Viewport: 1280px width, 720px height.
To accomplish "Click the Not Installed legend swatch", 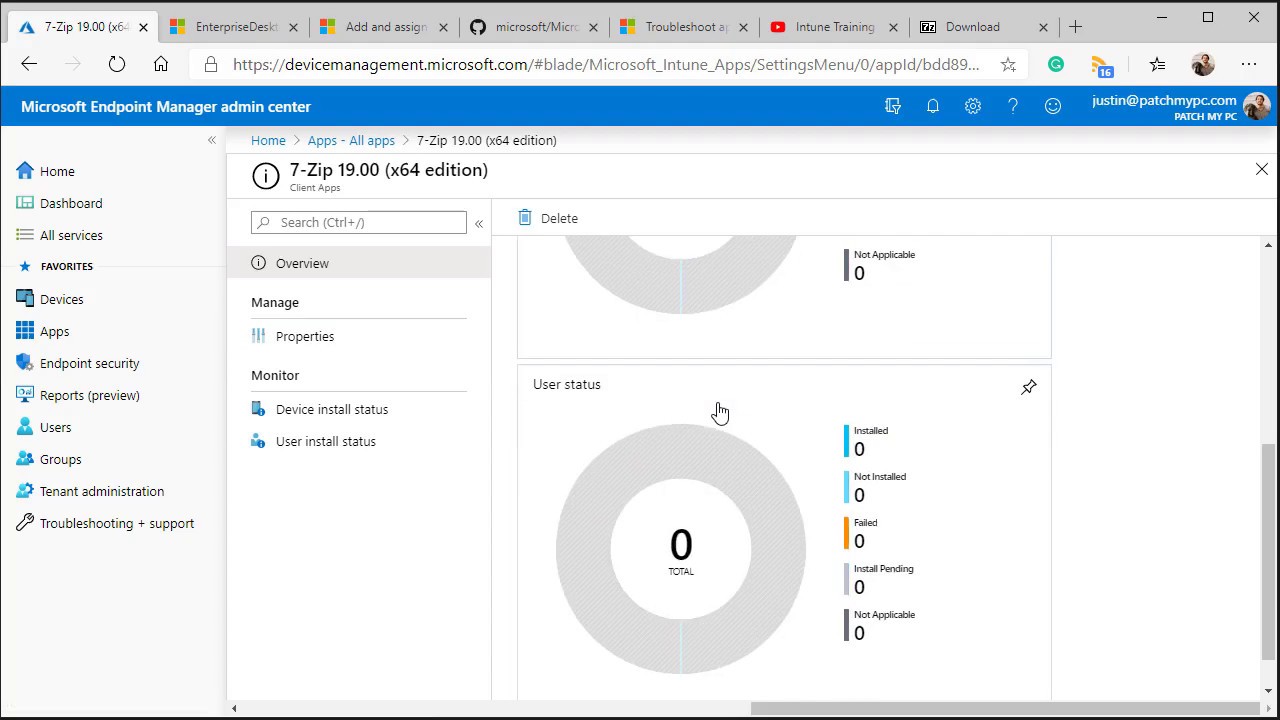I will pyautogui.click(x=847, y=487).
